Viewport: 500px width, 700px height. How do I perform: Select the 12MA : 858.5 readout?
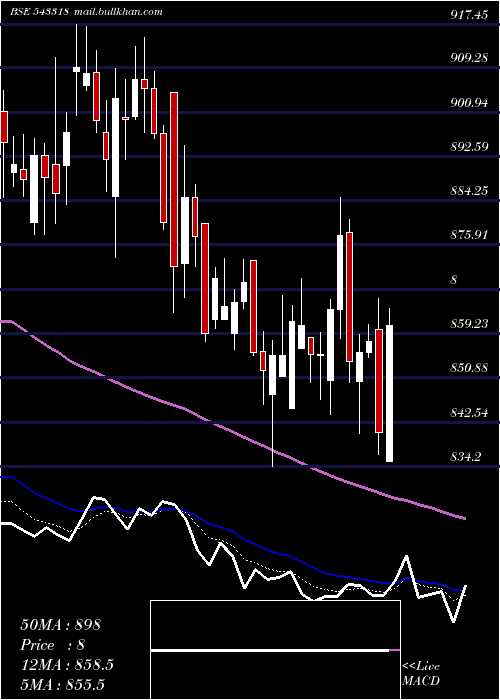[x=67, y=665]
